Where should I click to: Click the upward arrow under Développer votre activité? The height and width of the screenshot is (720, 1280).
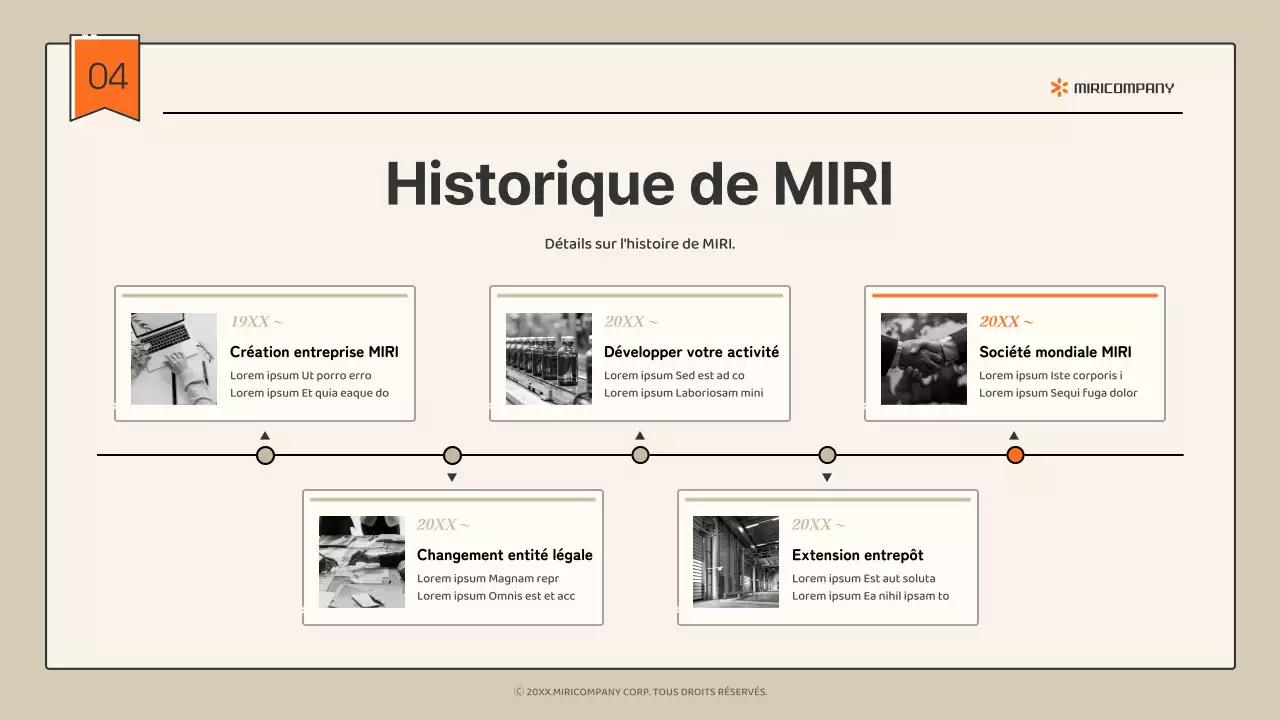click(640, 434)
